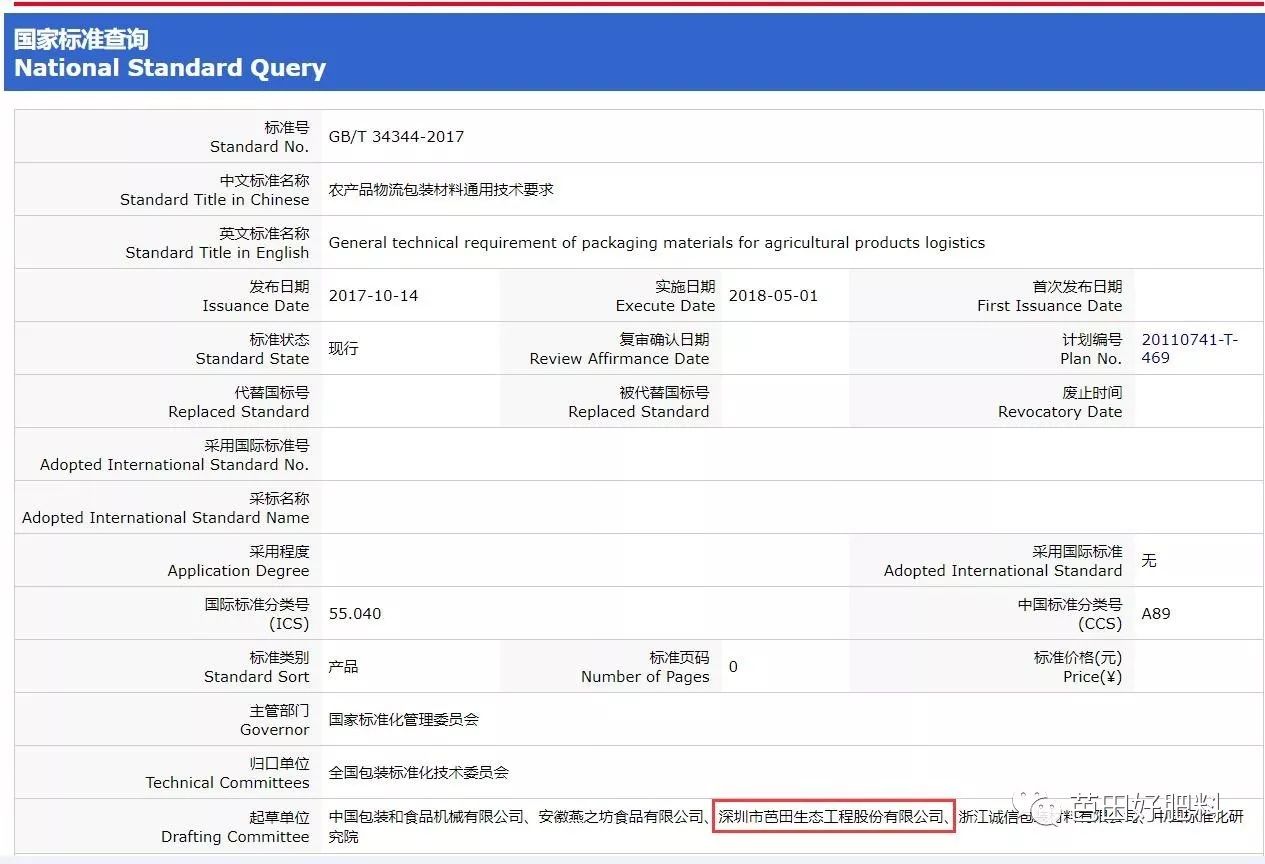Click the execute date 2018-05-01
The image size is (1265, 864).
(x=773, y=296)
